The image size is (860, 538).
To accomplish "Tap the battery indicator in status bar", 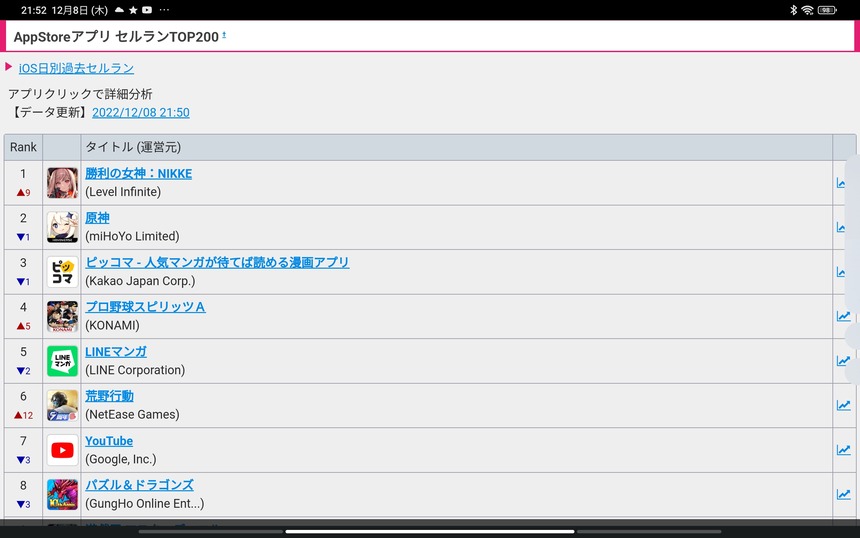I will 827,10.
